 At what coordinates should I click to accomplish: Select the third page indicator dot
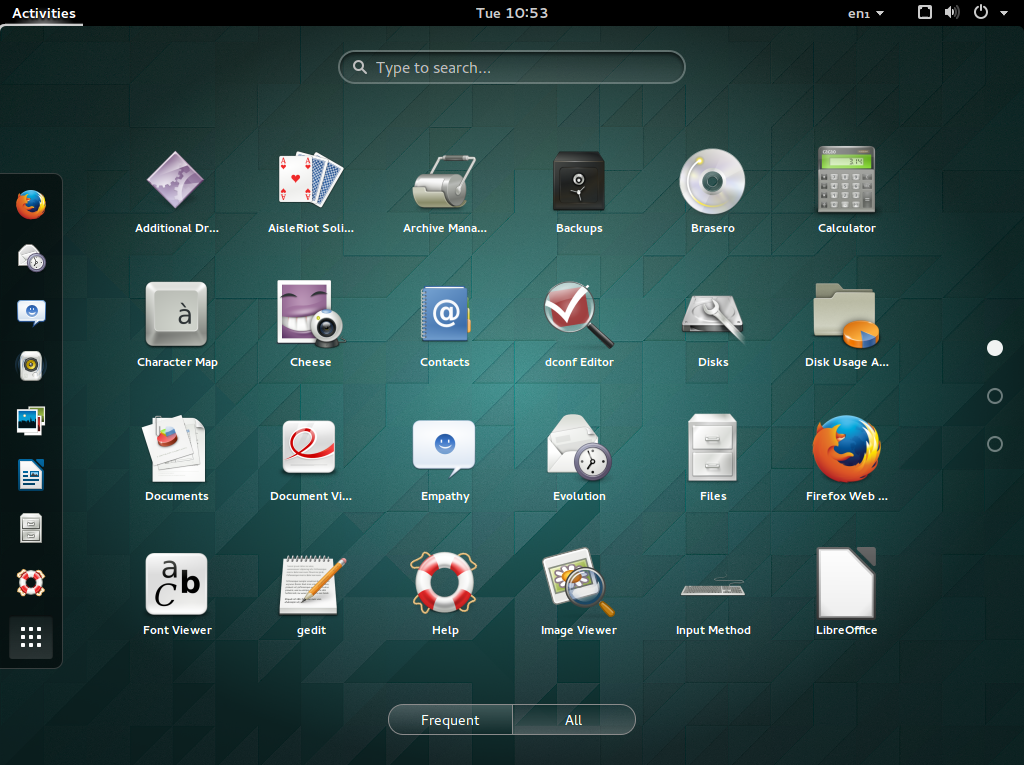[995, 444]
